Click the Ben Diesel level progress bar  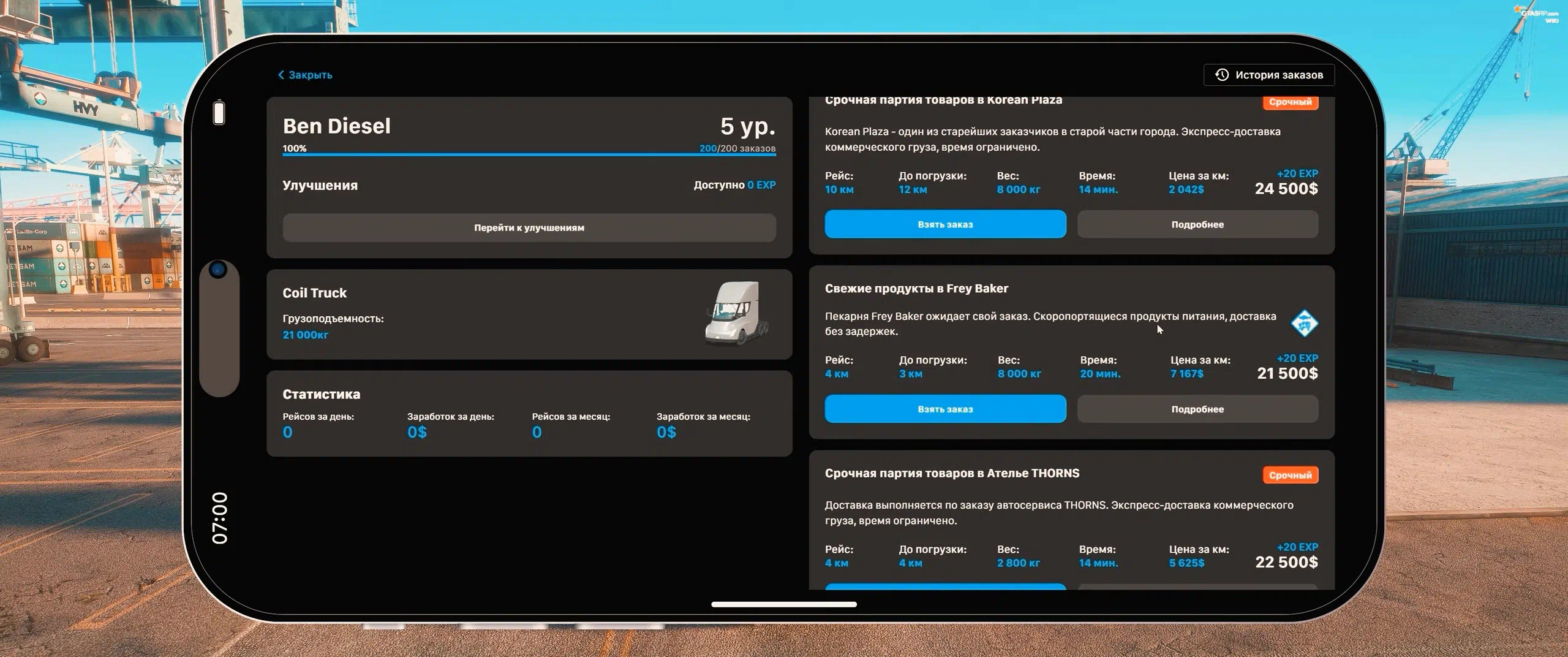(529, 155)
